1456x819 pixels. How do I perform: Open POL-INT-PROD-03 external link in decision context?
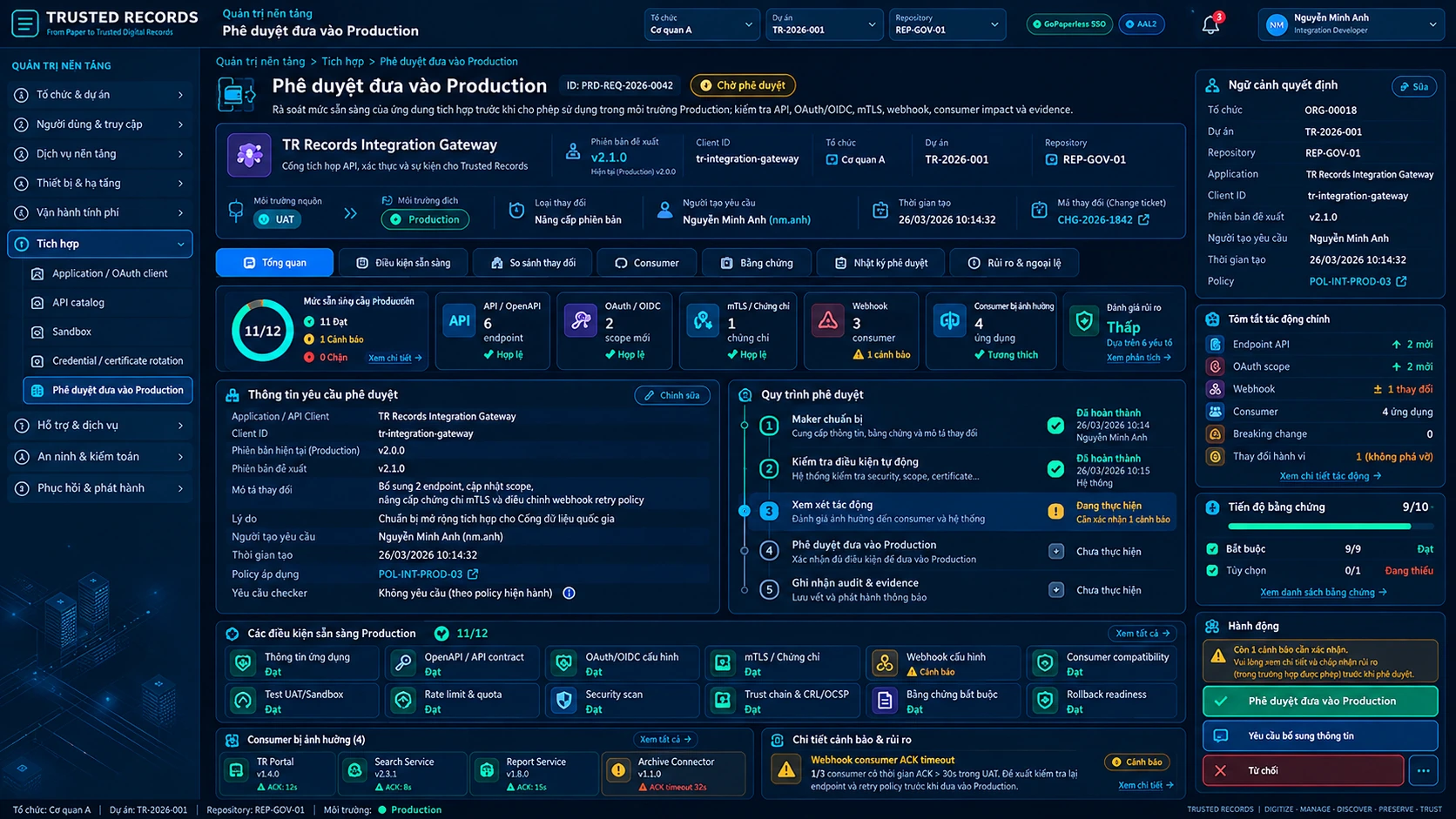point(1401,281)
